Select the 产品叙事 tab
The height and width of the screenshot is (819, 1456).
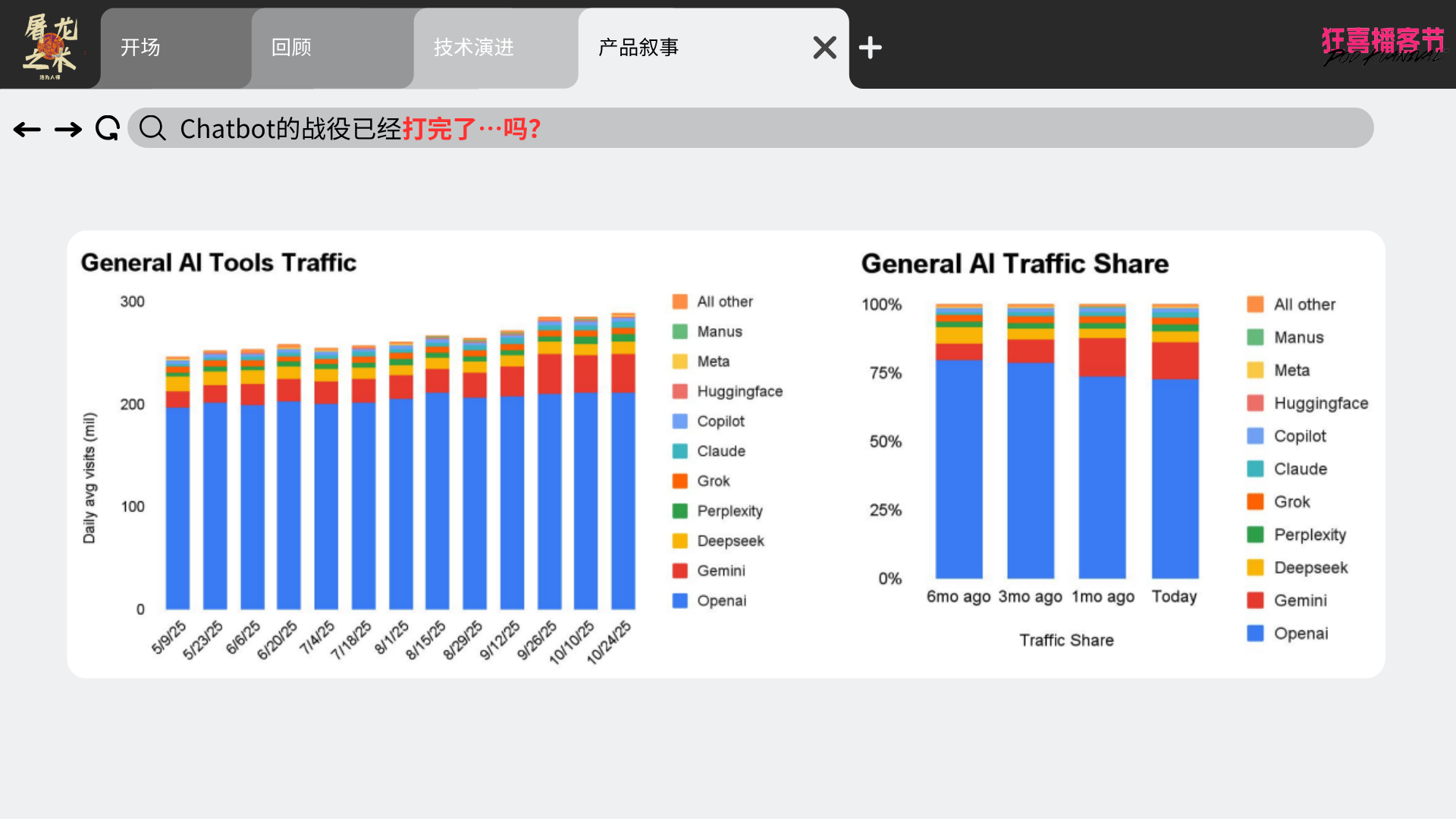[x=639, y=48]
